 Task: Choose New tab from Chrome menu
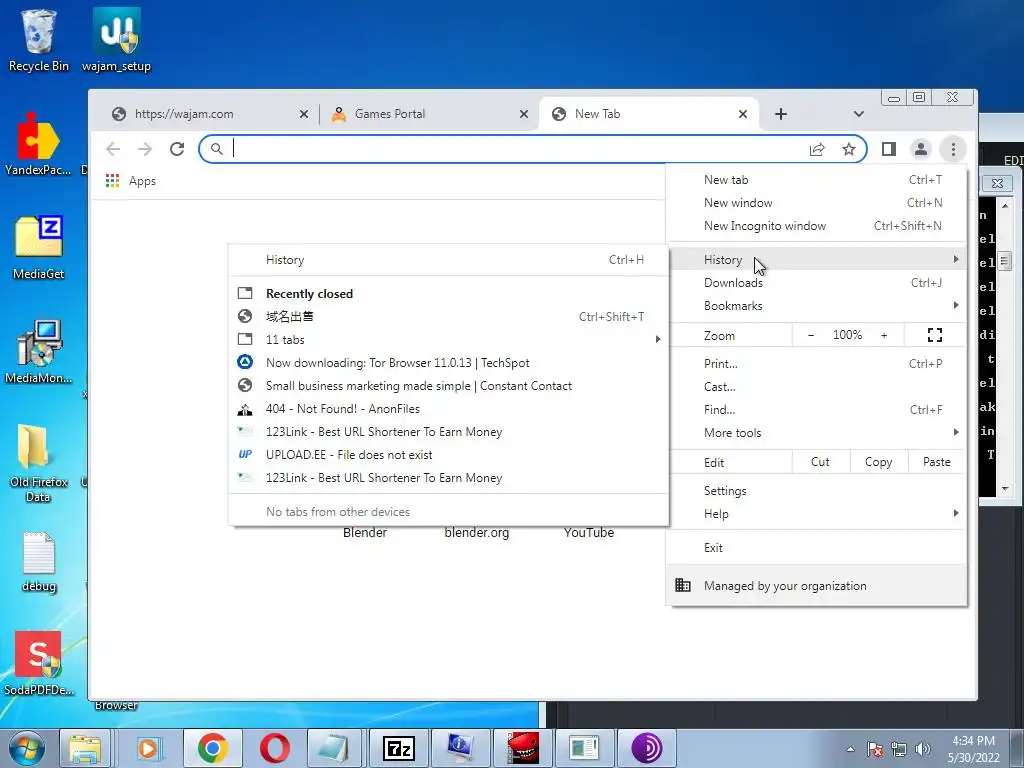(816, 180)
